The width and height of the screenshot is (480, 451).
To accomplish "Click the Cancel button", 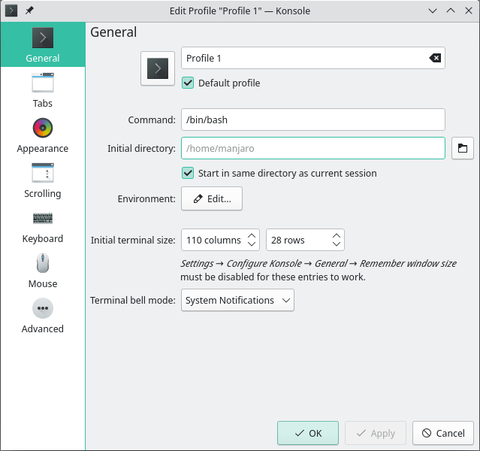I will pyautogui.click(x=443, y=433).
